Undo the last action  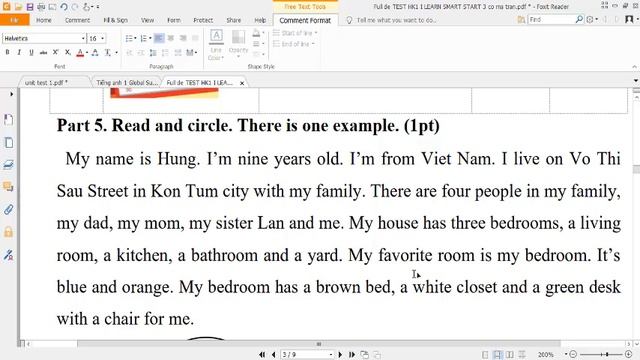(x=64, y=7)
